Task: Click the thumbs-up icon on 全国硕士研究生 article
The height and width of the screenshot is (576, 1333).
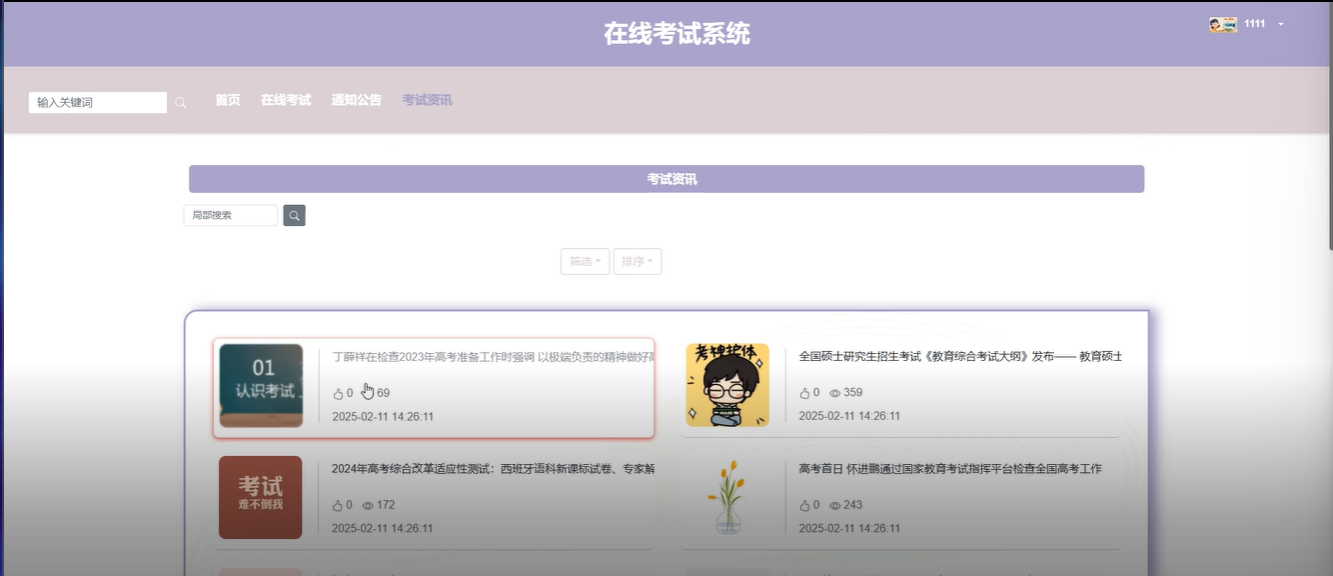Action: [805, 393]
